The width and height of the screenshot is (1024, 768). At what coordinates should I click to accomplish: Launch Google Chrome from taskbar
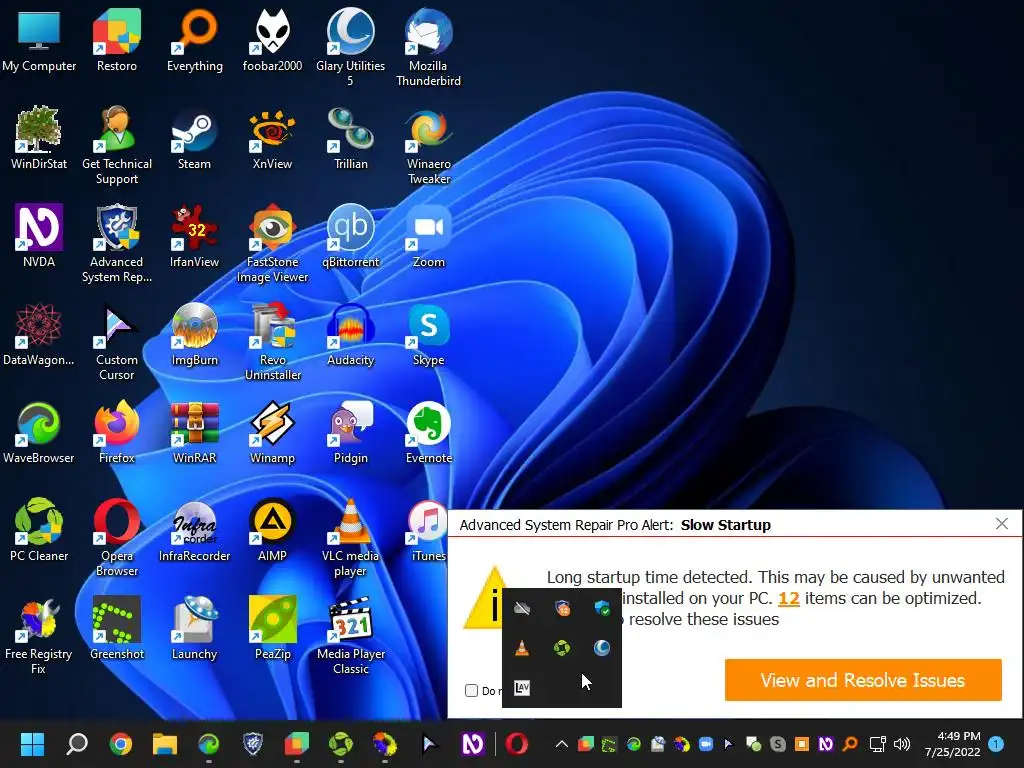[x=121, y=744]
